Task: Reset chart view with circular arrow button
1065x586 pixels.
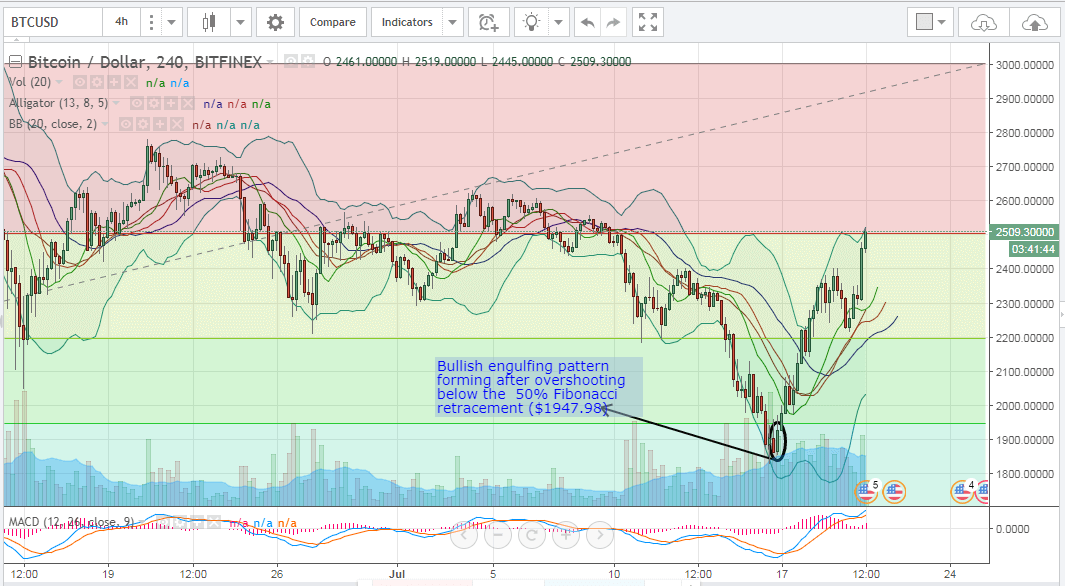Action: 532,535
